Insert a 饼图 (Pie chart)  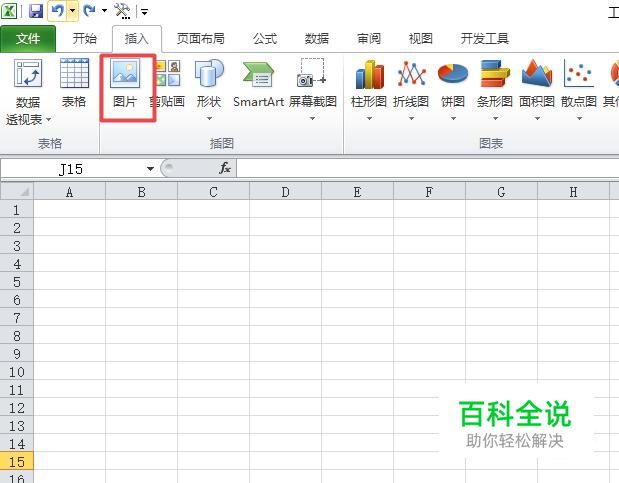pyautogui.click(x=453, y=89)
